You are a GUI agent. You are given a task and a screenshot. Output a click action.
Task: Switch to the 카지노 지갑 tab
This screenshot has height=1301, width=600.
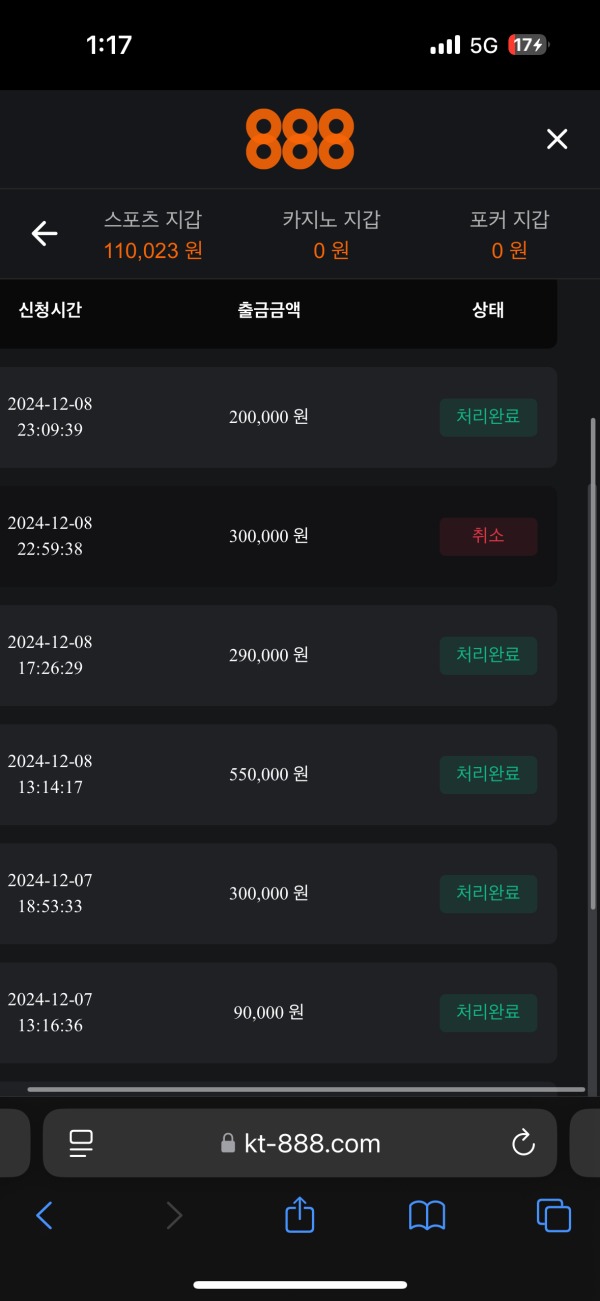point(330,234)
